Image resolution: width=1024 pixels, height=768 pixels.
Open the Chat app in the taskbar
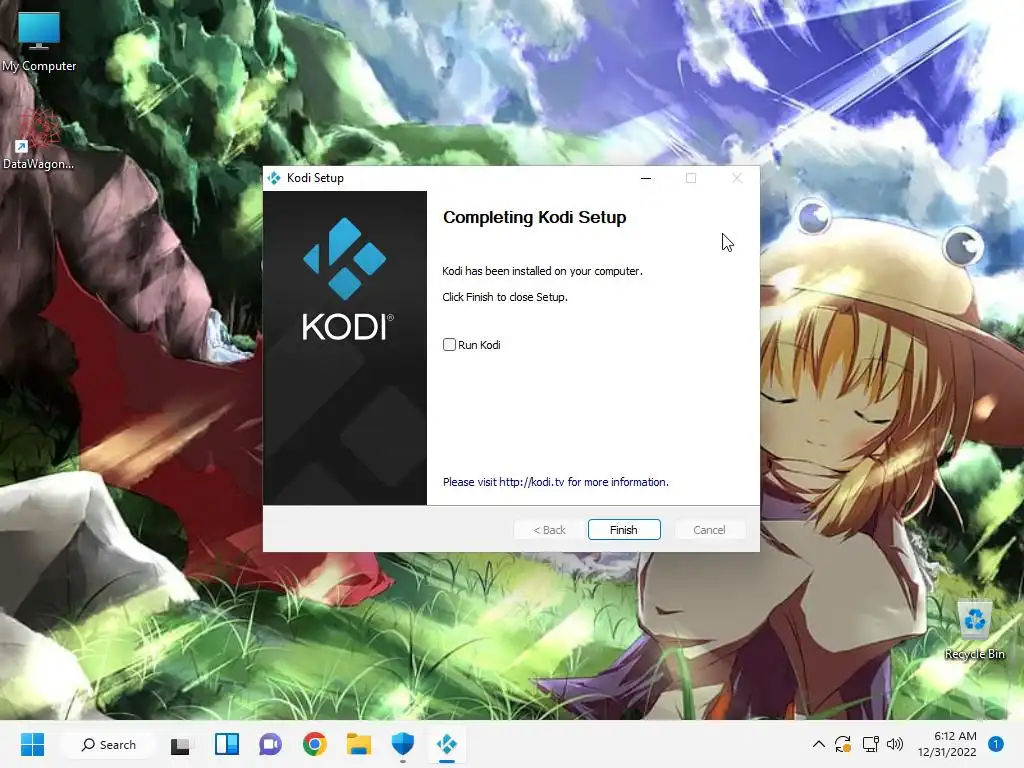point(270,744)
